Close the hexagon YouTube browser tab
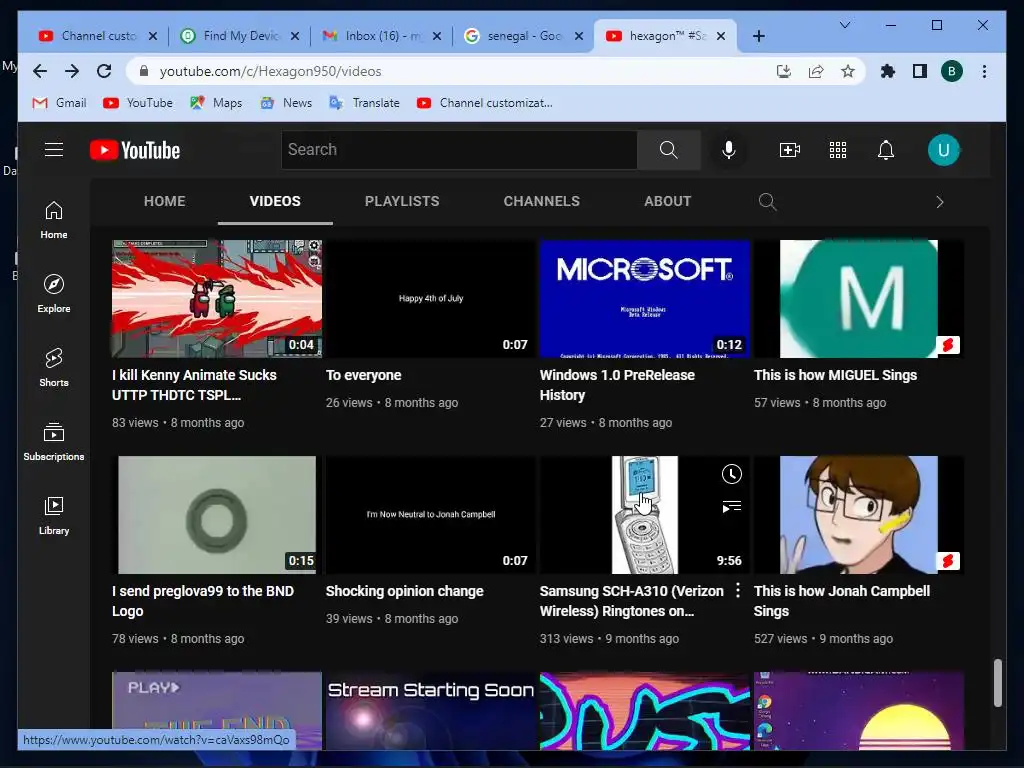Screen dimensions: 1024x768 [x=721, y=36]
